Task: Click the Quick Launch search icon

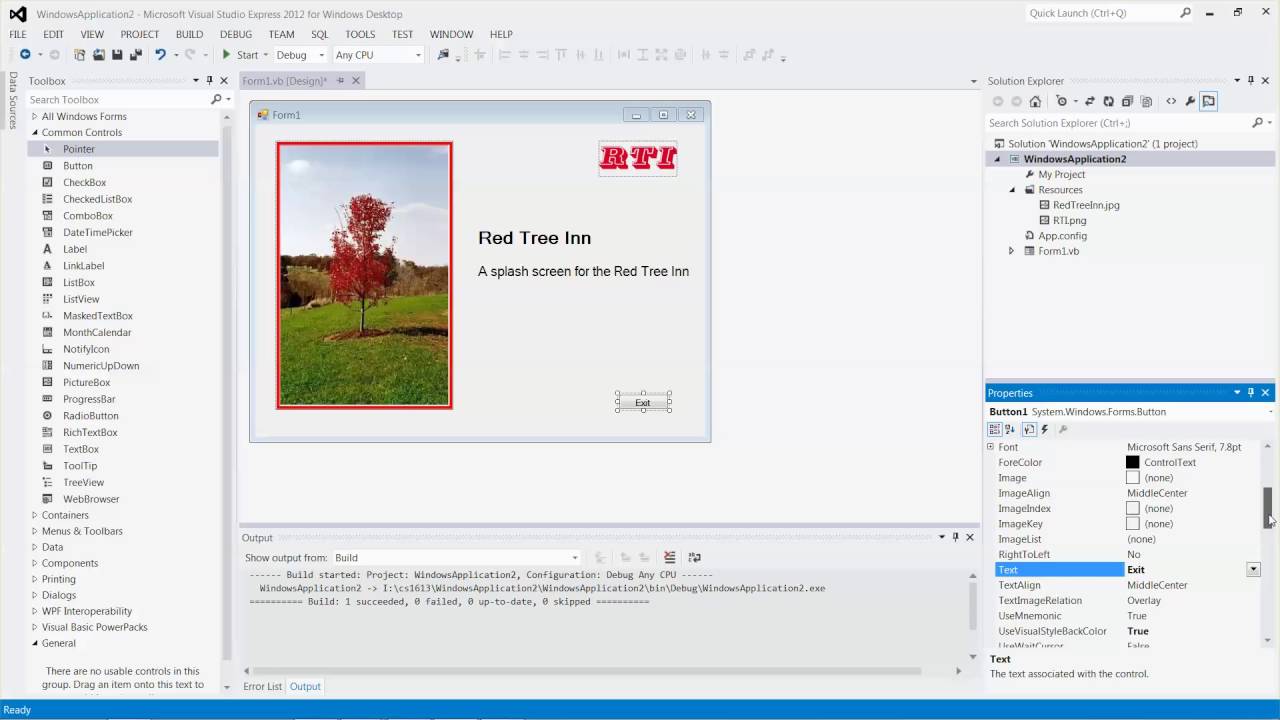Action: (1185, 13)
